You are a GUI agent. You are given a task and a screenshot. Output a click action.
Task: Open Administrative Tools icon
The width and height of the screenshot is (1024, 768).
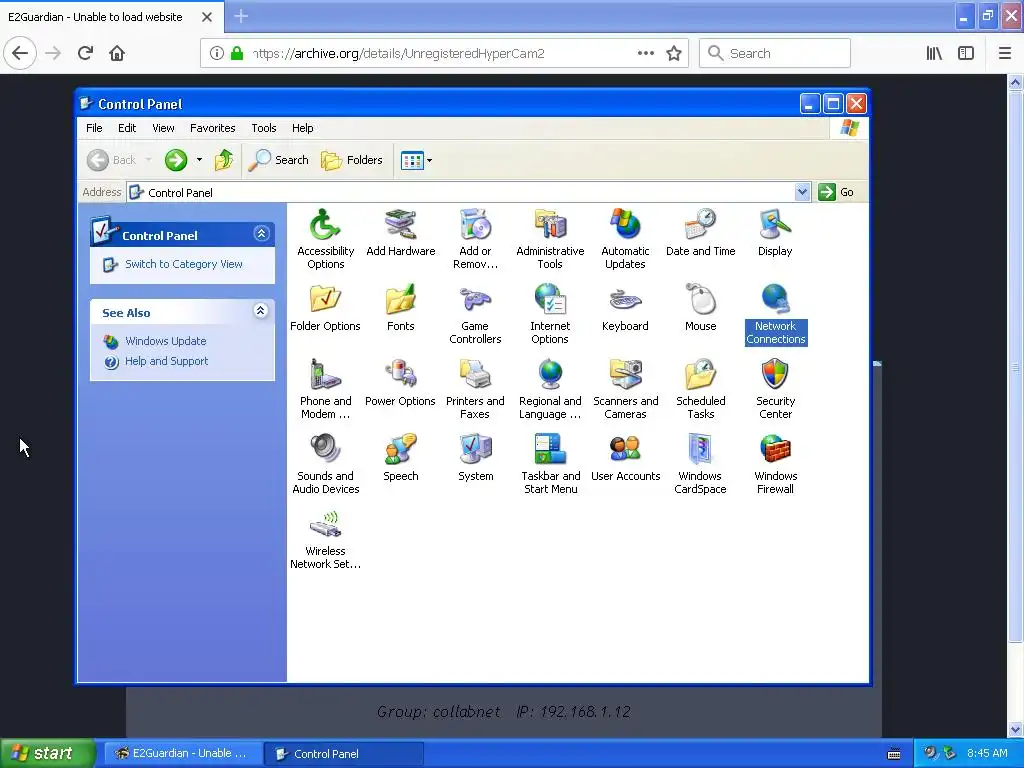pos(550,239)
